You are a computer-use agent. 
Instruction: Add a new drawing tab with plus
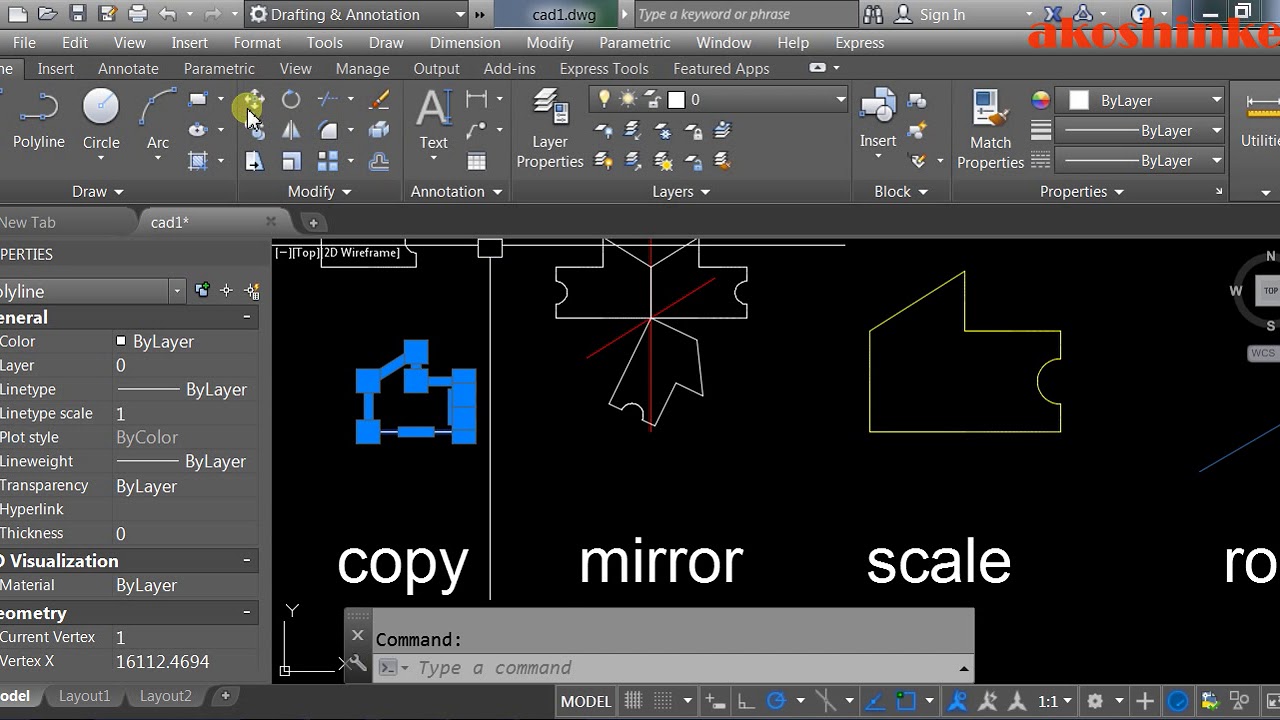(x=313, y=222)
